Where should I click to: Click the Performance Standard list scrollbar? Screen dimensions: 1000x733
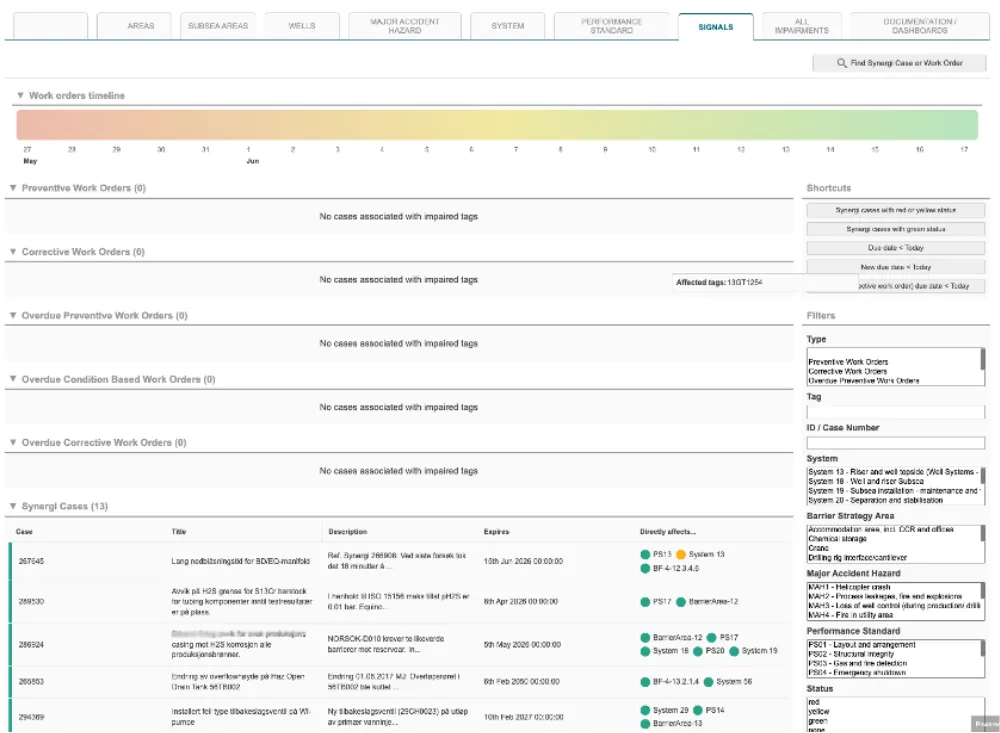coord(982,648)
